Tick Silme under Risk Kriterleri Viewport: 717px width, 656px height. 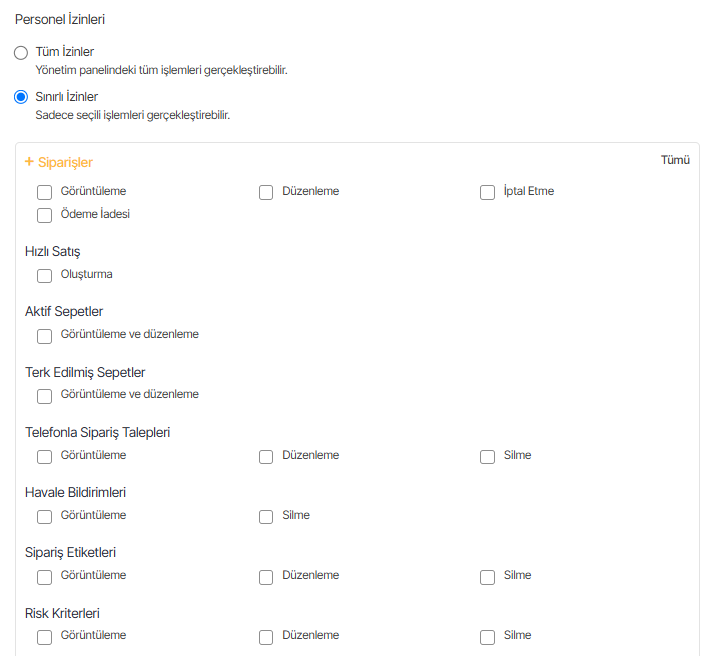[487, 637]
